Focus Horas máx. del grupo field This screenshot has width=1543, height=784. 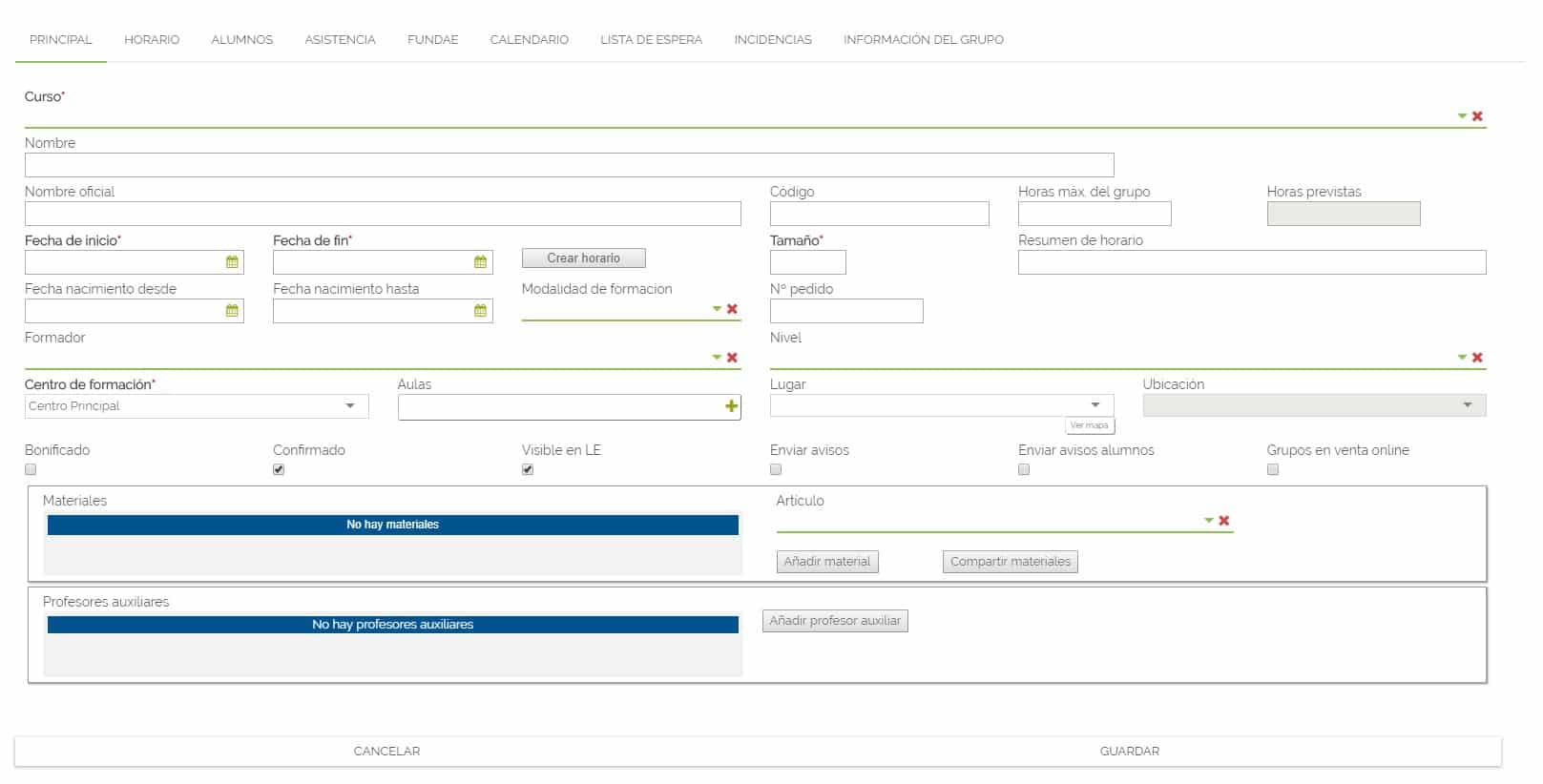pos(1095,214)
